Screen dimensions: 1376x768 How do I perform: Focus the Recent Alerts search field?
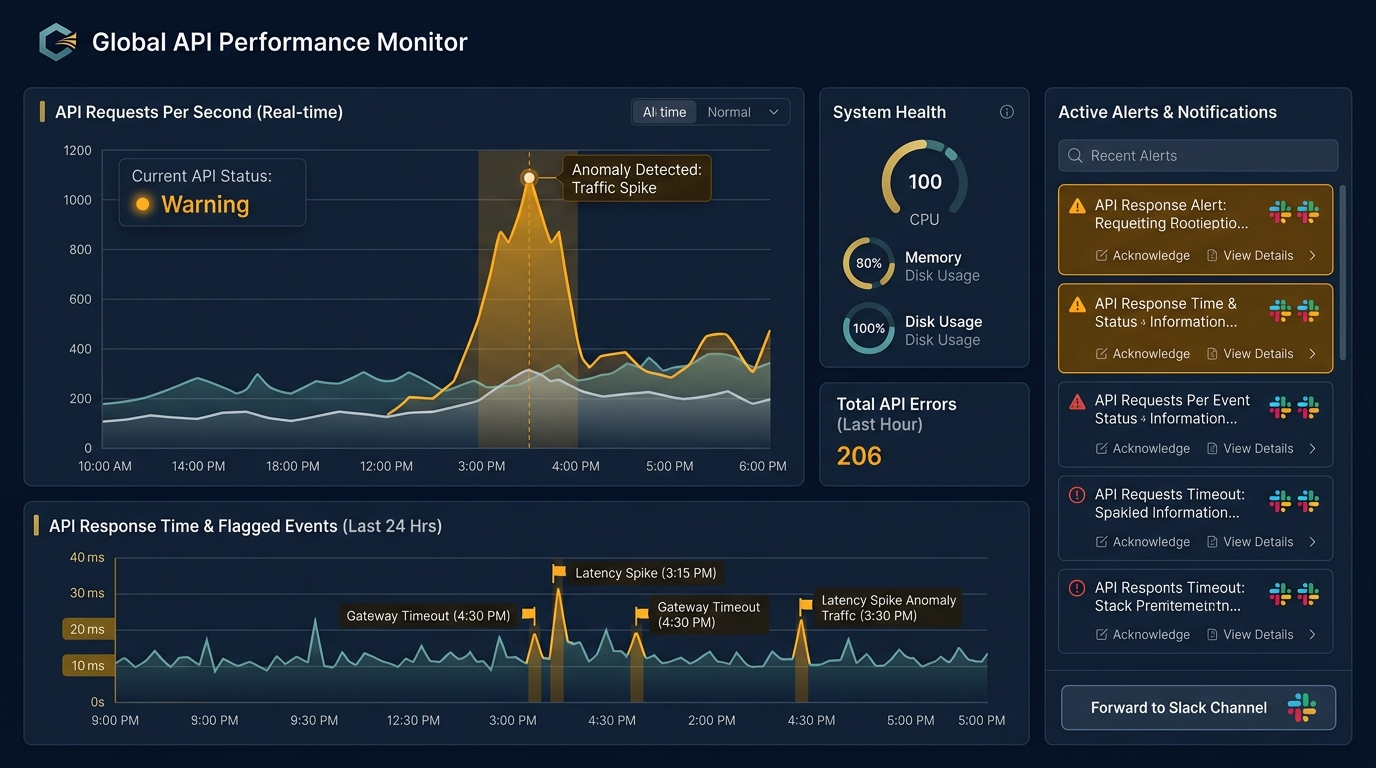pyautogui.click(x=1198, y=156)
